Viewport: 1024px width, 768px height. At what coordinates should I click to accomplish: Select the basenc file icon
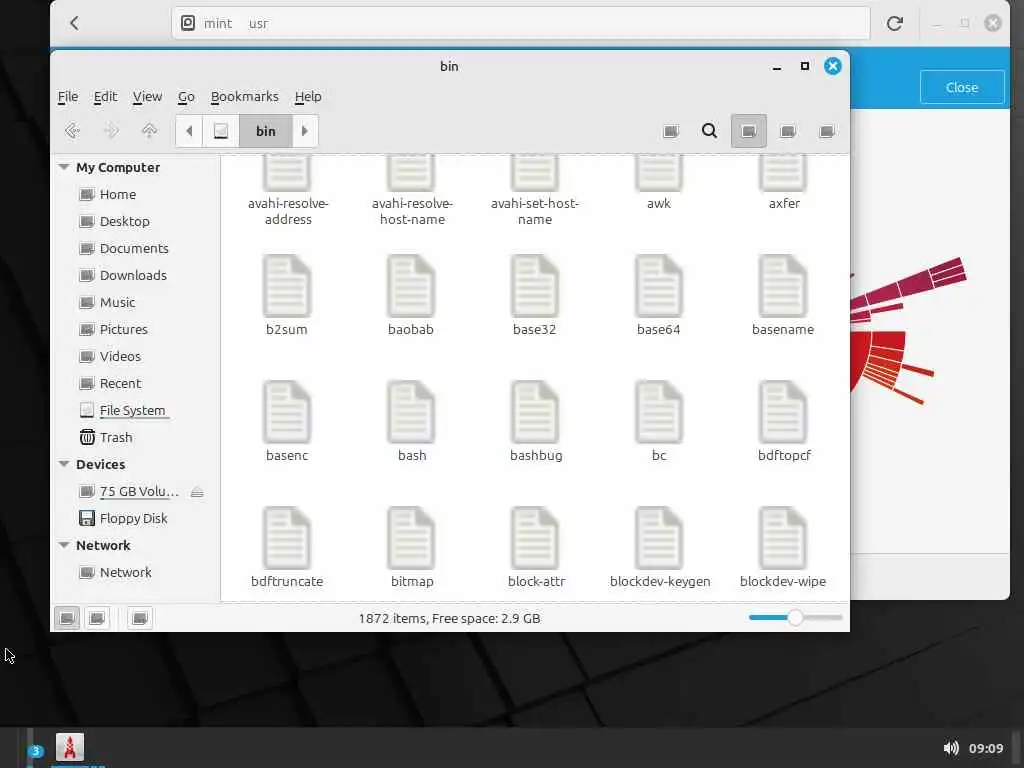[287, 412]
